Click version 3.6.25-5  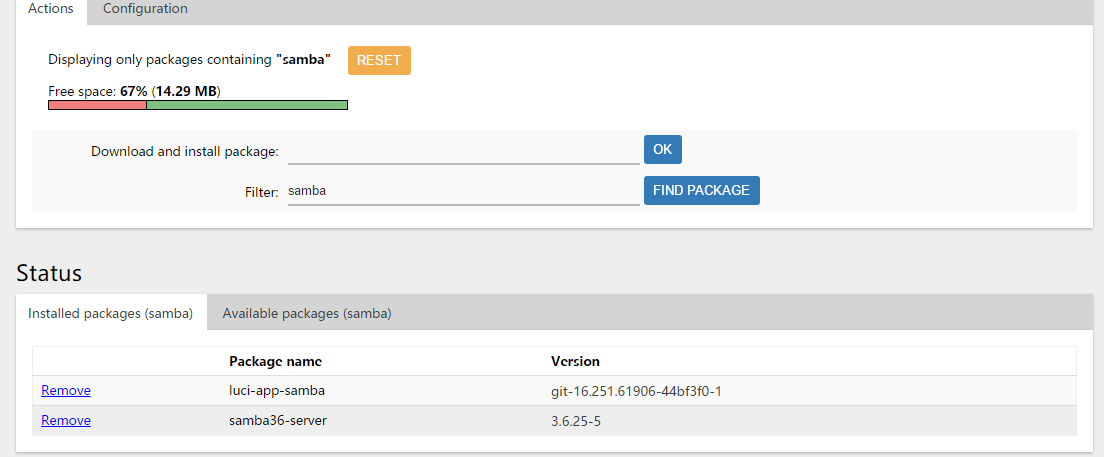(x=575, y=421)
